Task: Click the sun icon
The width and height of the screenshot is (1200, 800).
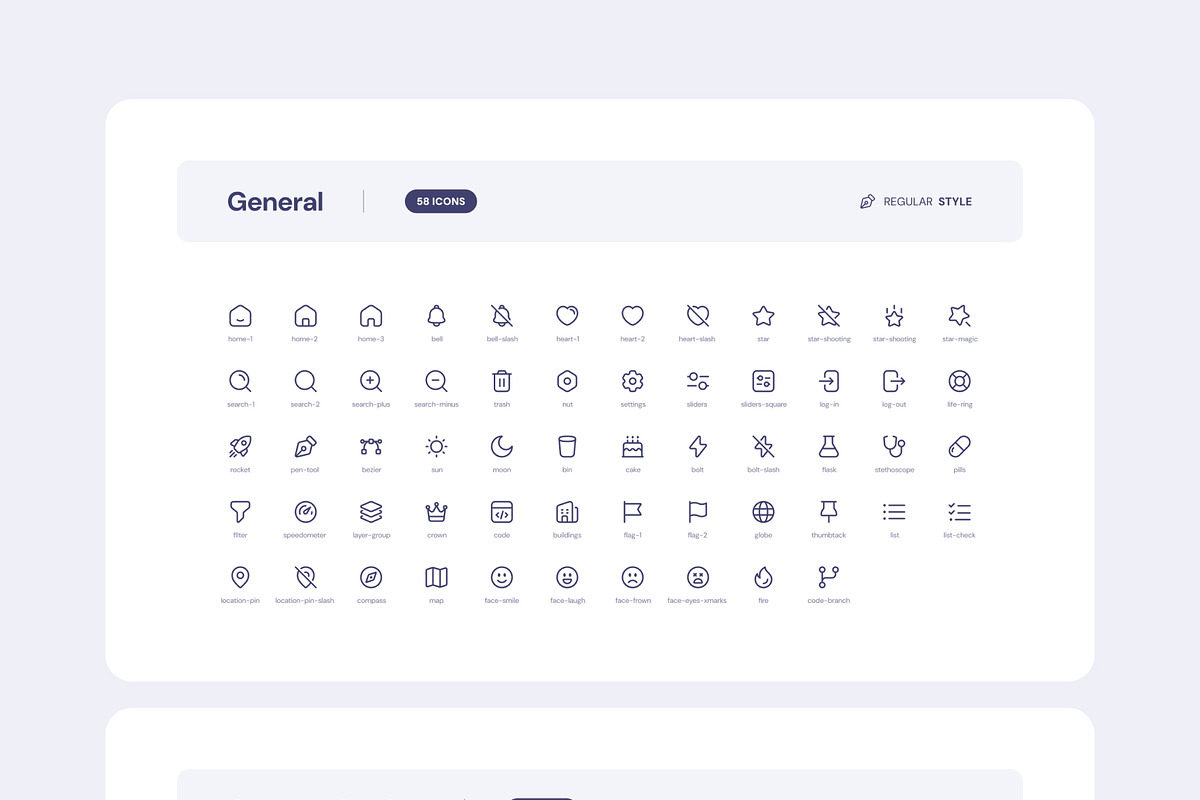Action: point(436,446)
